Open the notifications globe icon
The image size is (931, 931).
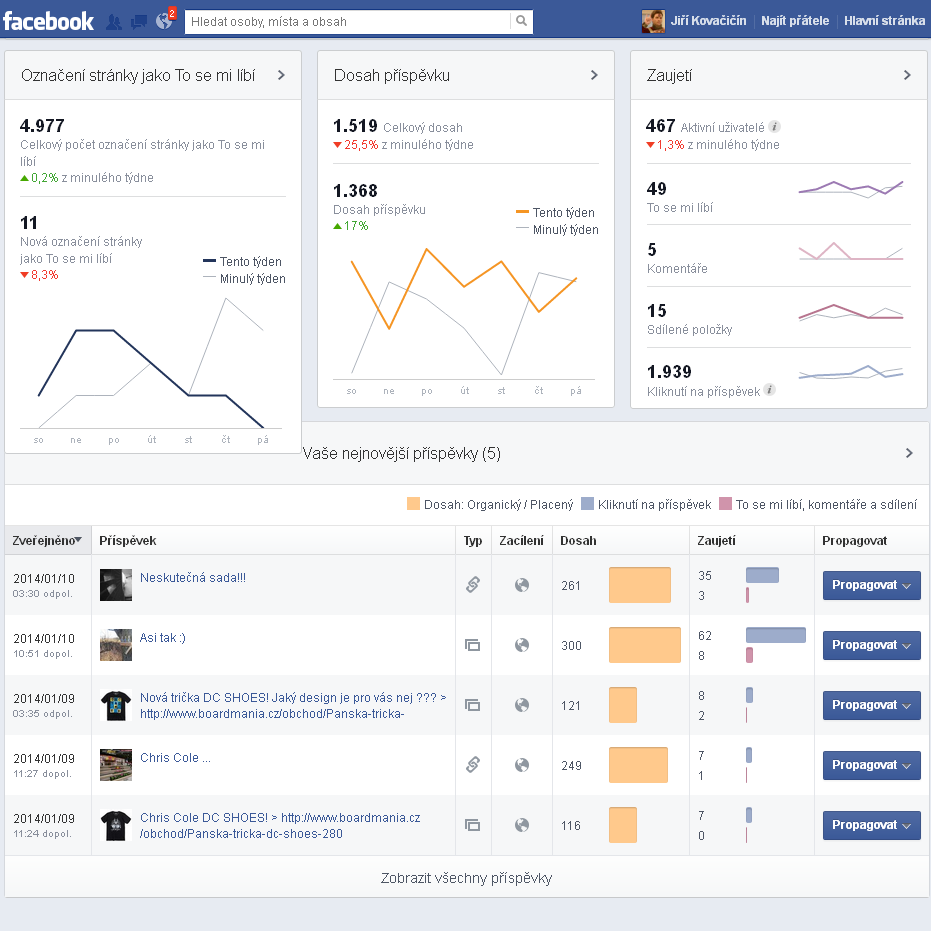[164, 21]
